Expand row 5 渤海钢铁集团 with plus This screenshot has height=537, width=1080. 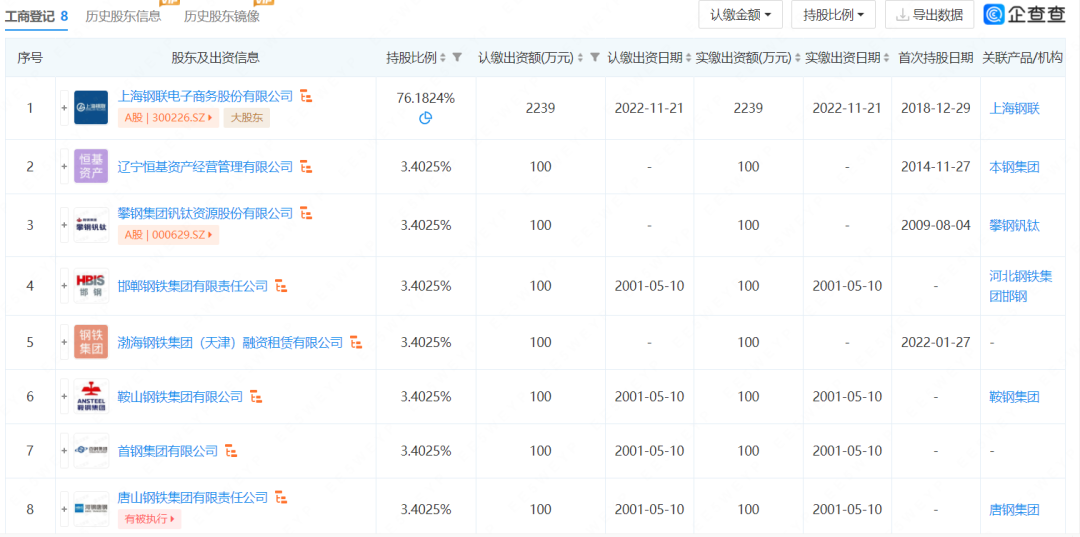[64, 342]
